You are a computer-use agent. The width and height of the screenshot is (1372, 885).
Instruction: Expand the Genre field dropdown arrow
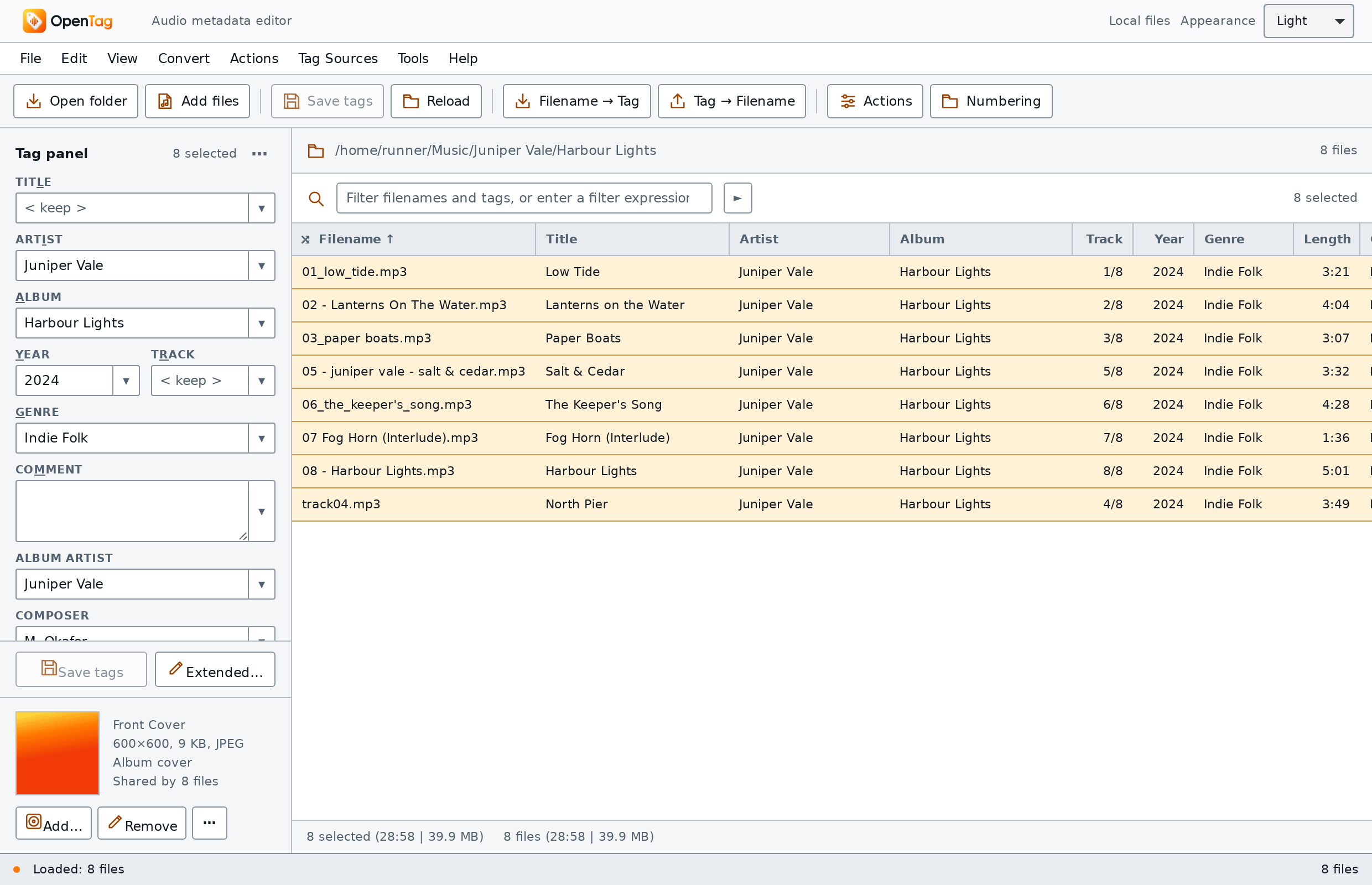click(262, 438)
